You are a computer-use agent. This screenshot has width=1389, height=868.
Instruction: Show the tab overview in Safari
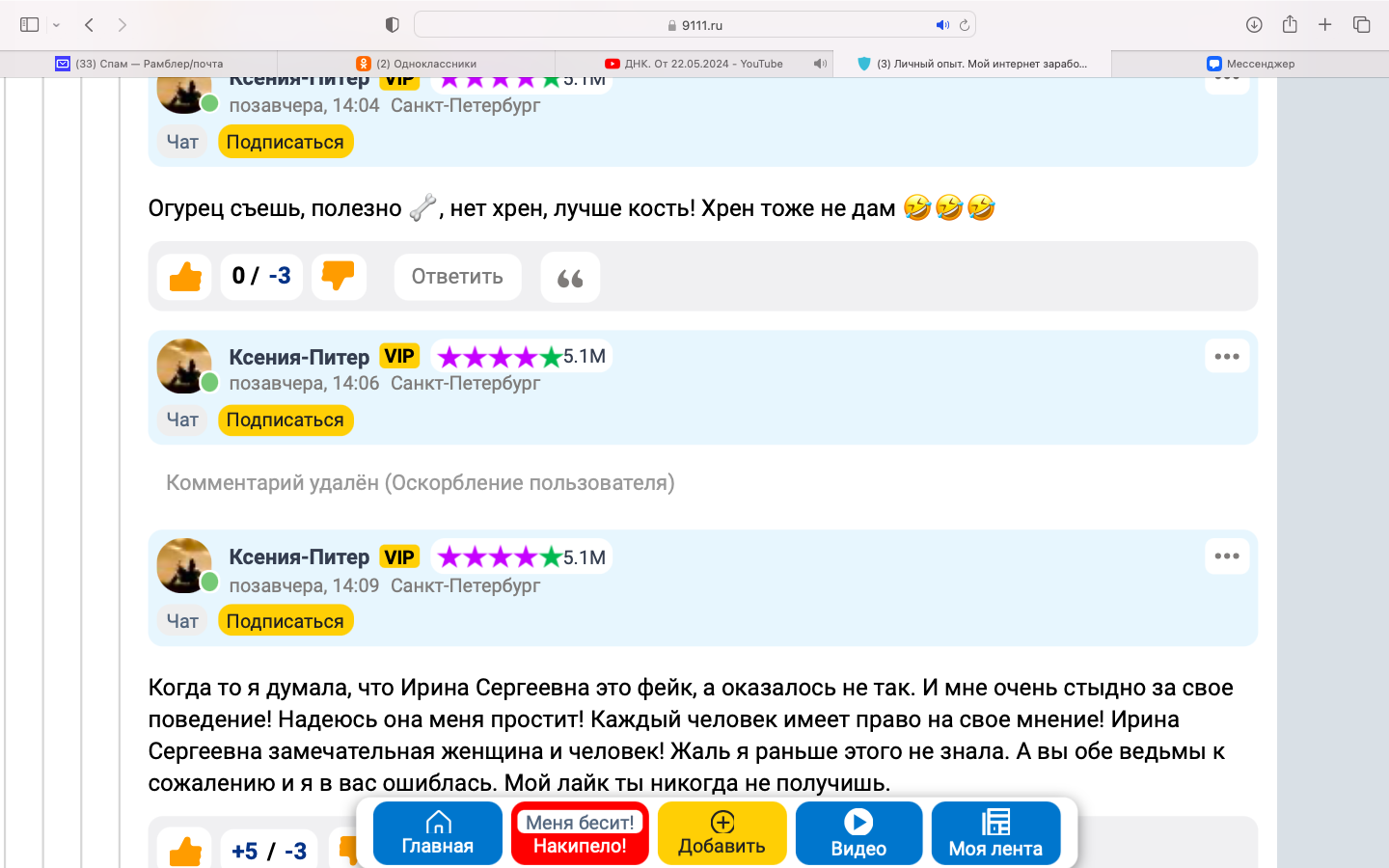click(1362, 25)
